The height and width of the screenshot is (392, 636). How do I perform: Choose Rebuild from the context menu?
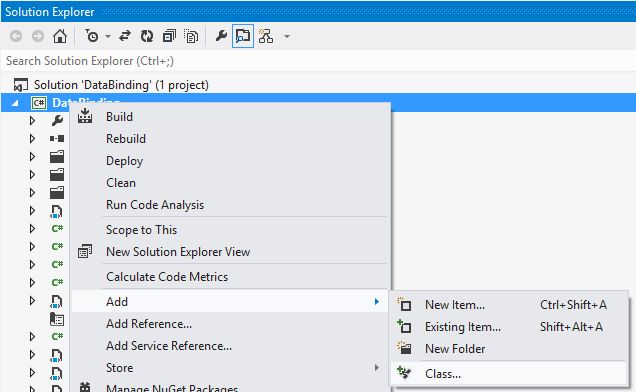231,139
